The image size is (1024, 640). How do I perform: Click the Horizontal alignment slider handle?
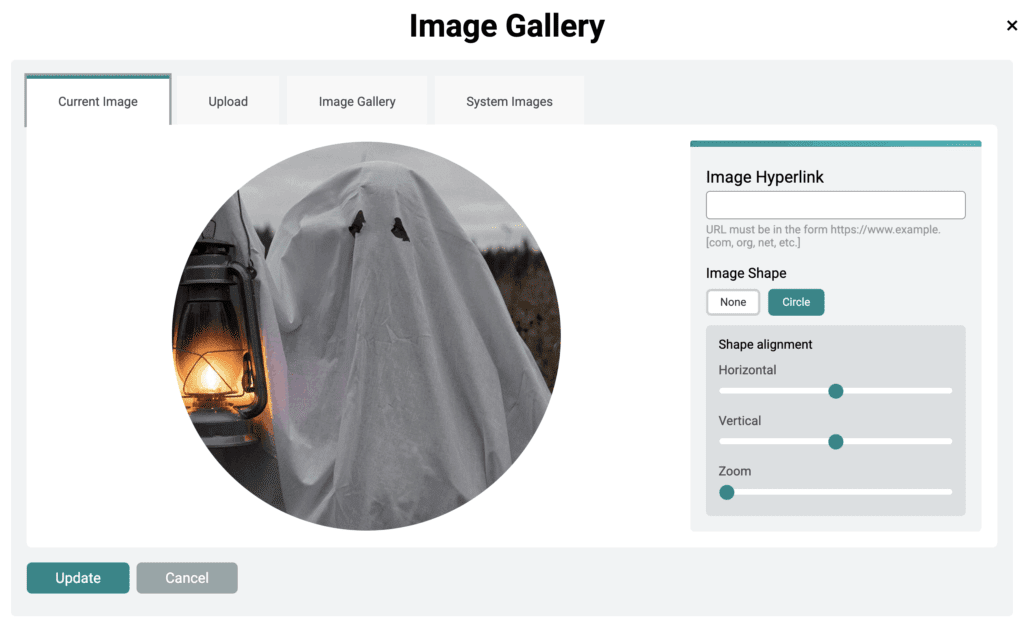click(835, 391)
